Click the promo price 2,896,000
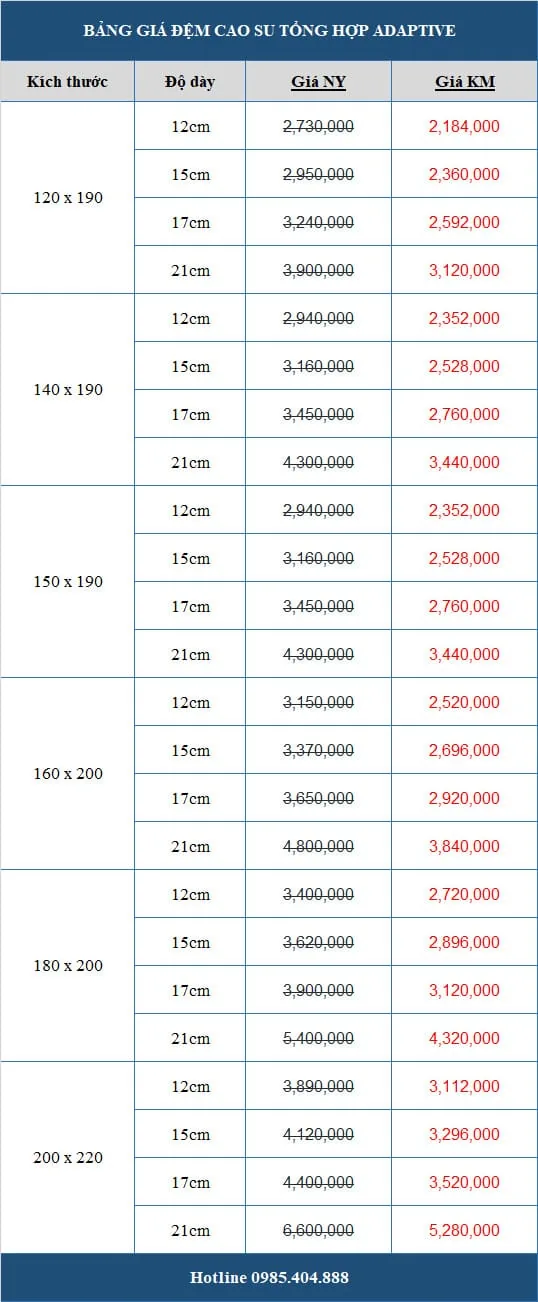The height and width of the screenshot is (1302, 538). click(464, 942)
